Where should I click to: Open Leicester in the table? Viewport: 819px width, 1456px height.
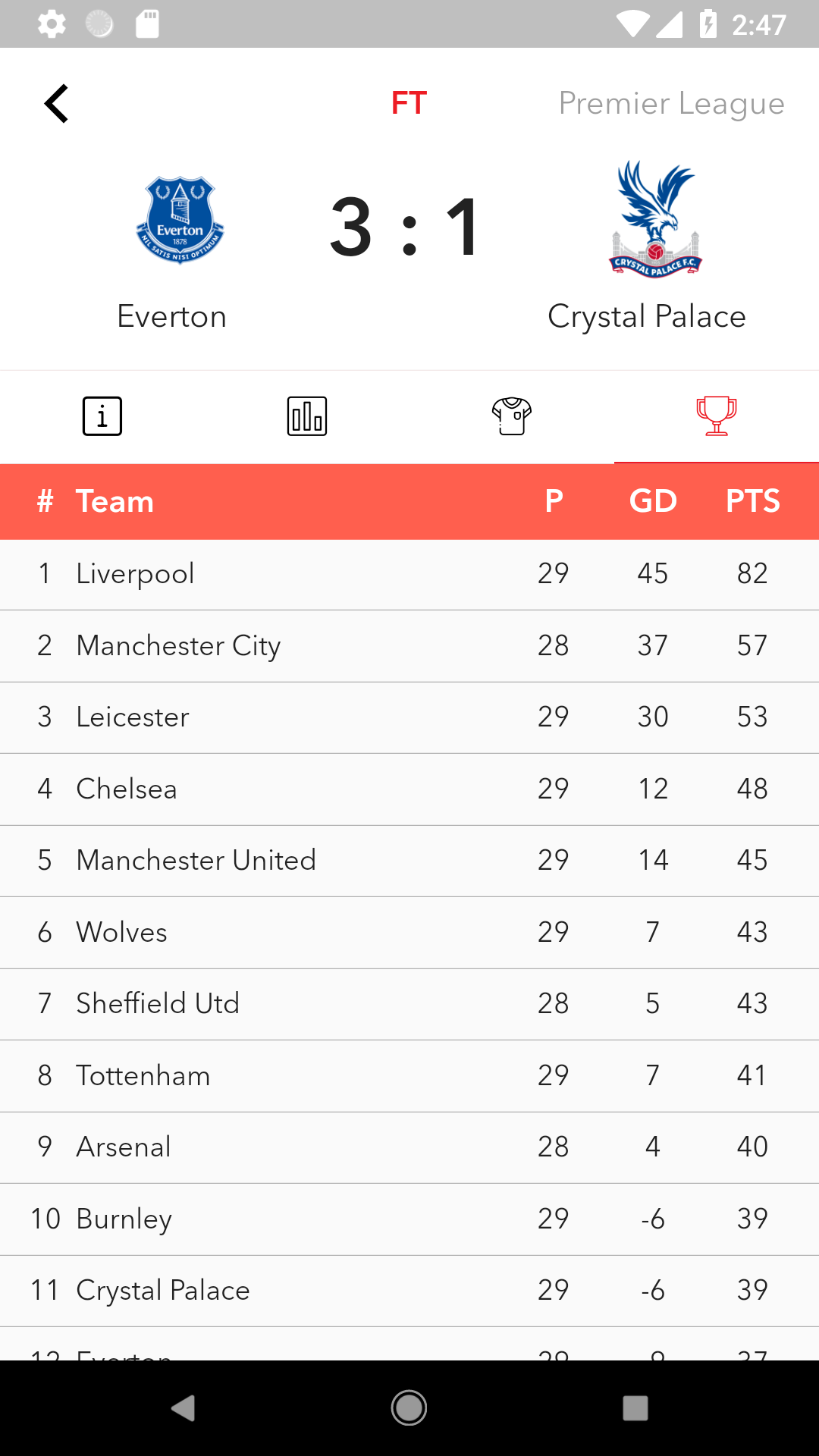tap(409, 717)
